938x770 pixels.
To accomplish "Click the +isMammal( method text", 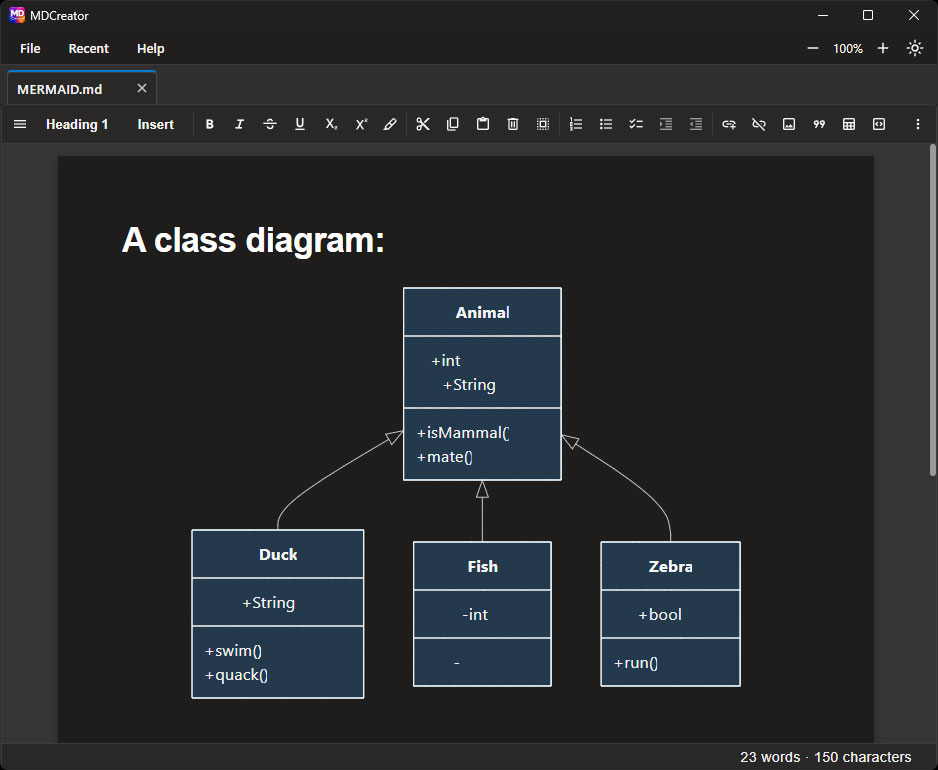I will [x=463, y=433].
